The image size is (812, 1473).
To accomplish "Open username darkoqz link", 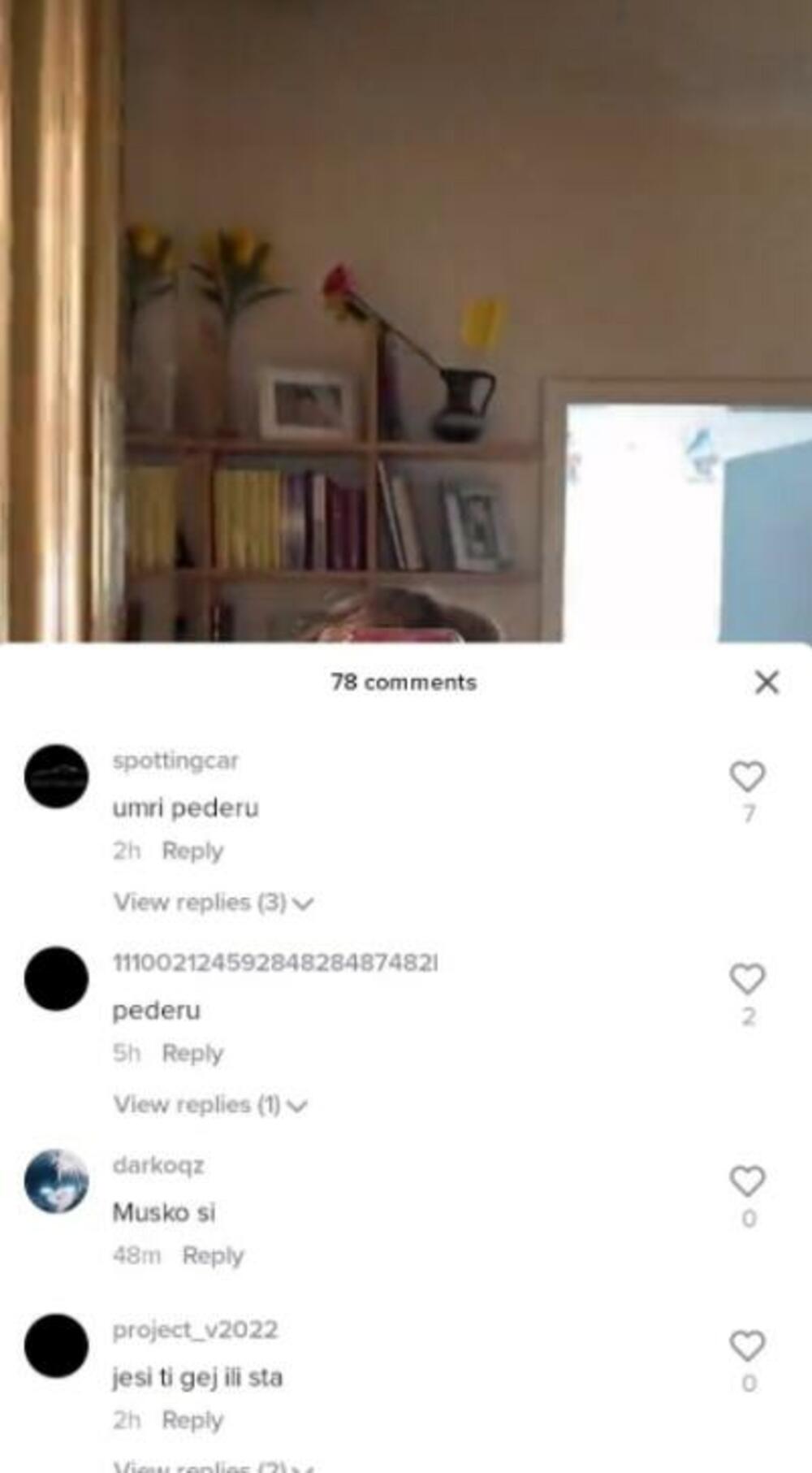I will point(158,1165).
